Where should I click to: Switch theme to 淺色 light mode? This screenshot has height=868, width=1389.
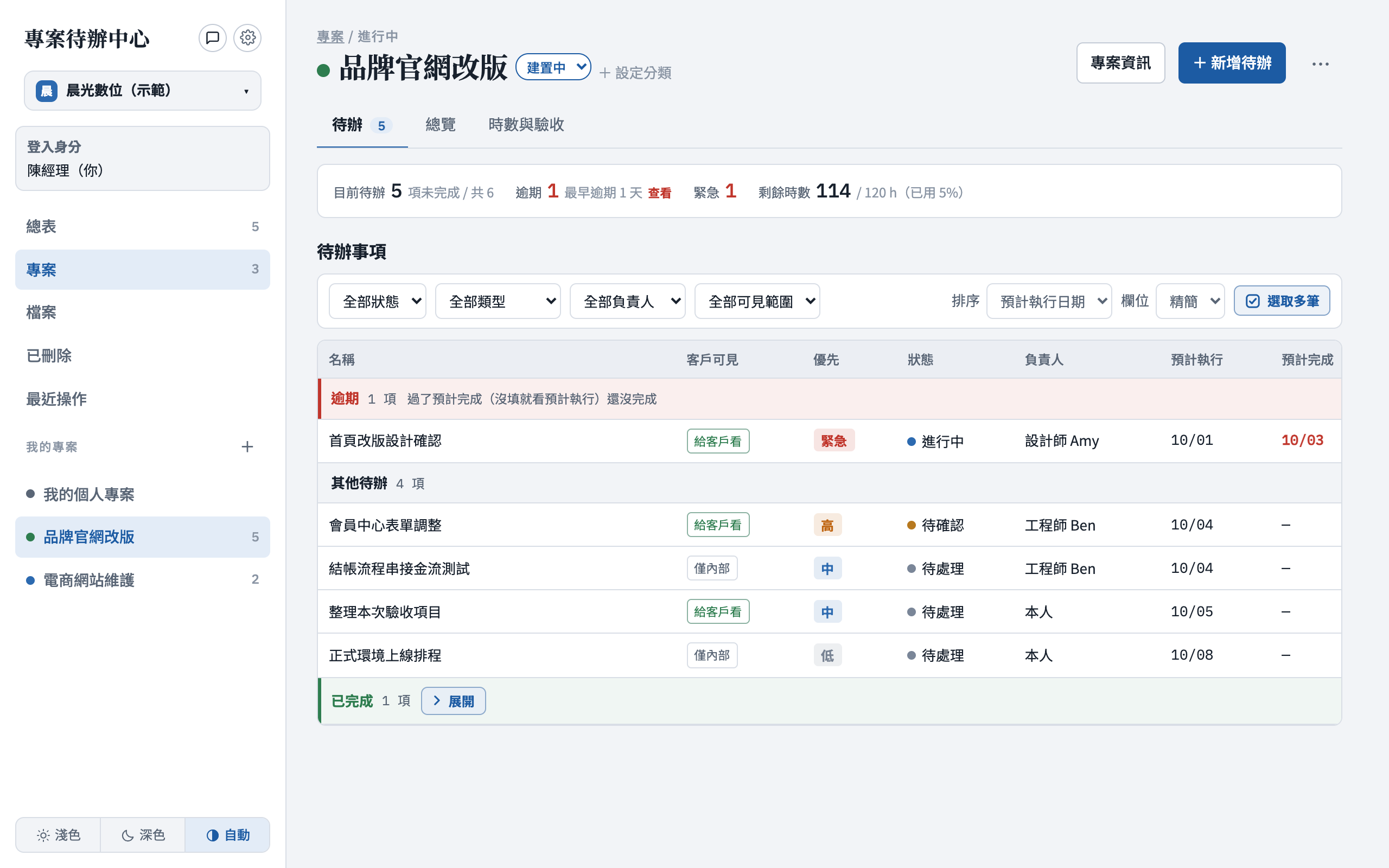(x=58, y=835)
